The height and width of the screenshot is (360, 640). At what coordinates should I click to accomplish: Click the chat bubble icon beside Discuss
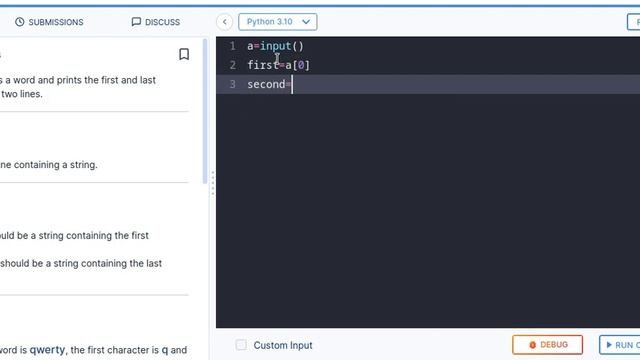tap(136, 22)
